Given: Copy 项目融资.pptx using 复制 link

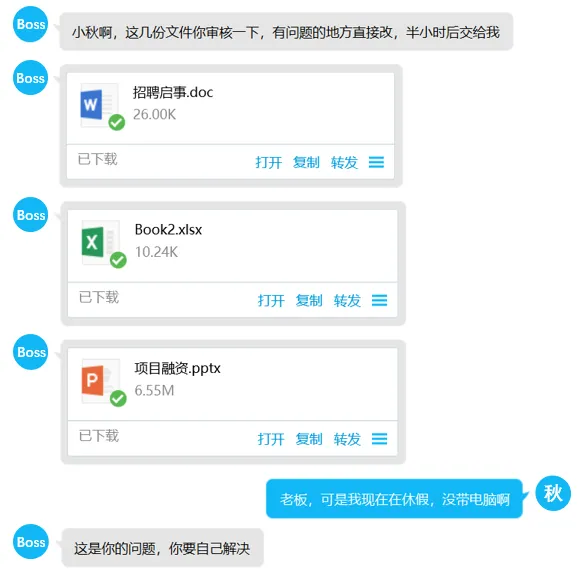Looking at the screenshot, I should (309, 439).
